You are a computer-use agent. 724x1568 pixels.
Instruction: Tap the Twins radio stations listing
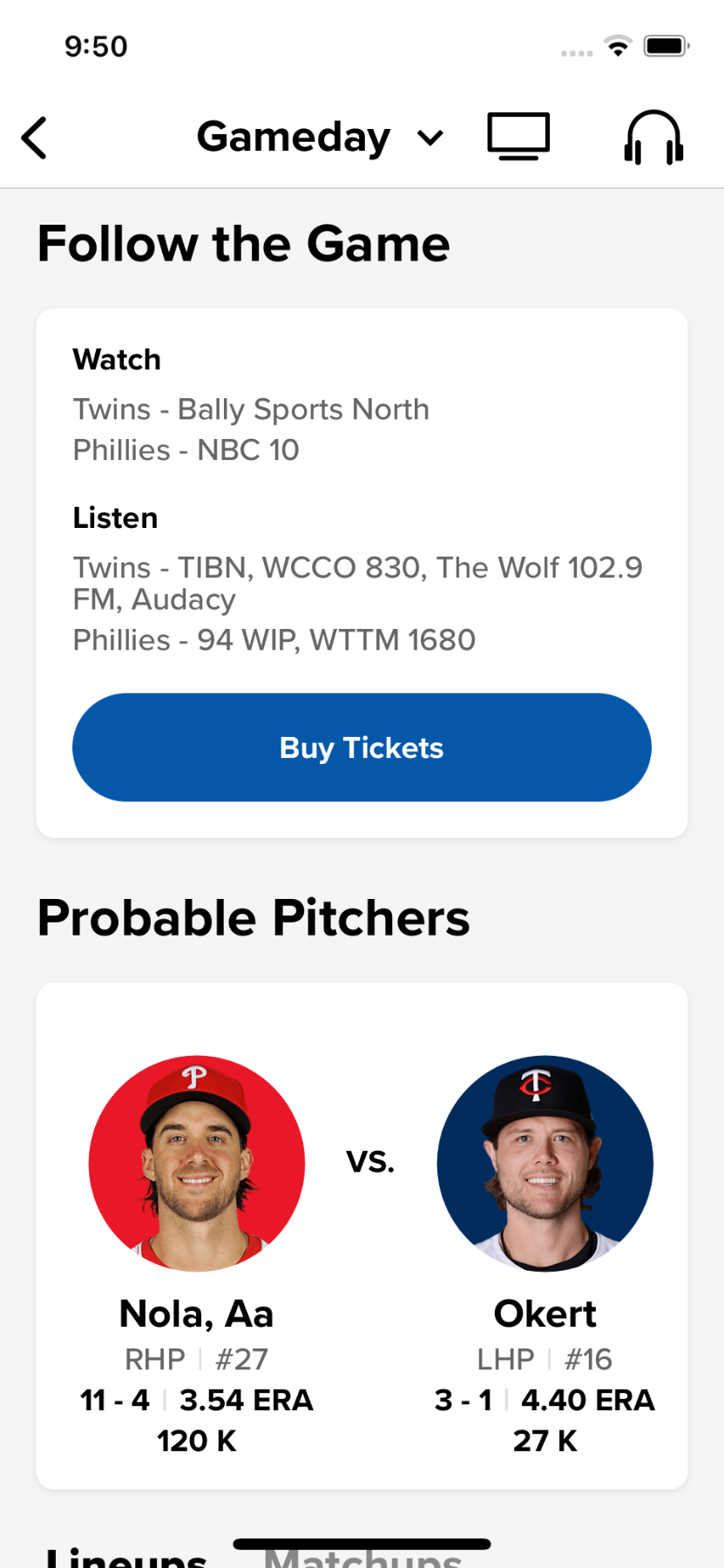coord(357,583)
